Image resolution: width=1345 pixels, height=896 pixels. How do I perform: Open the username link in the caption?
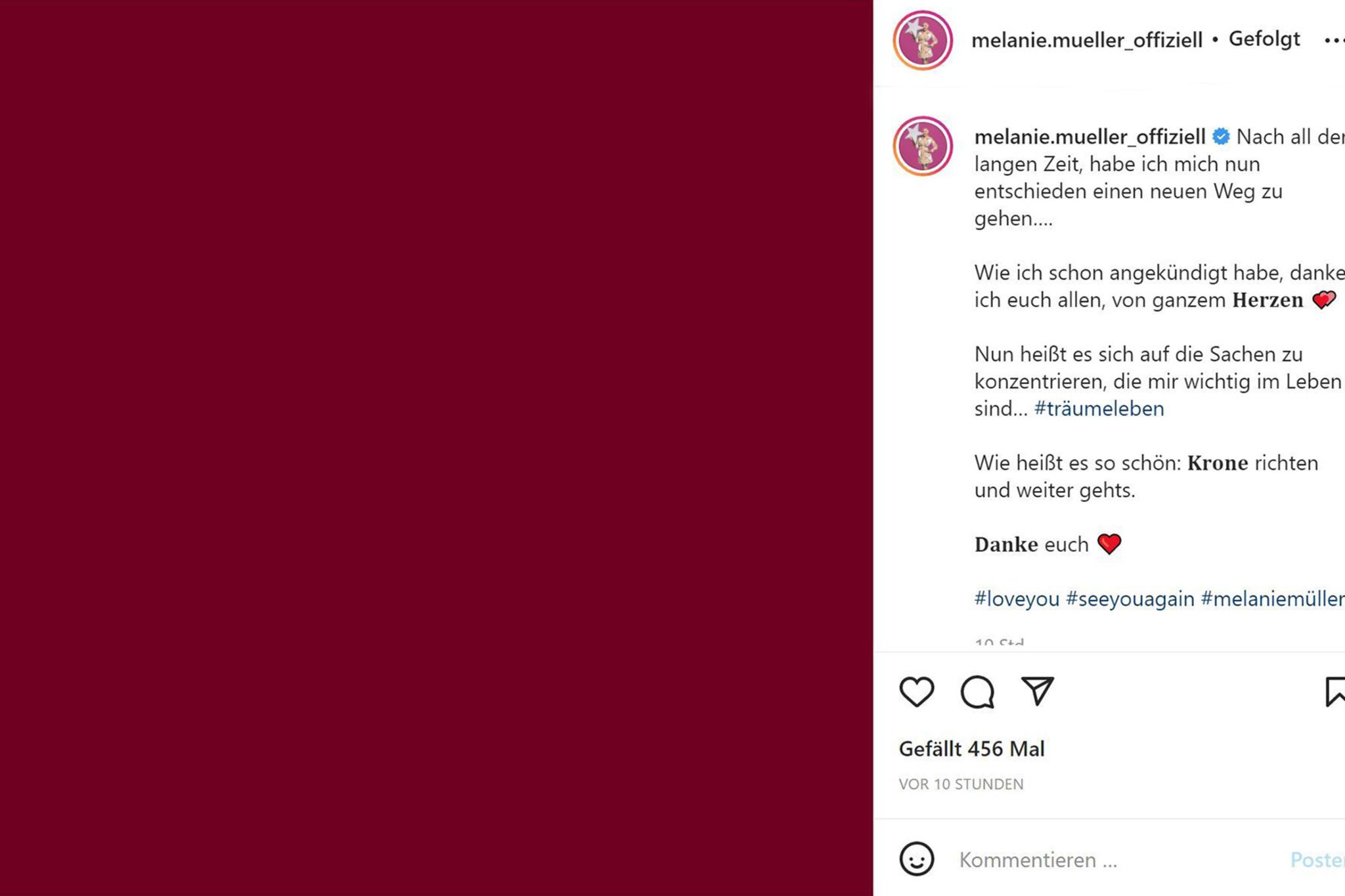pos(1090,137)
